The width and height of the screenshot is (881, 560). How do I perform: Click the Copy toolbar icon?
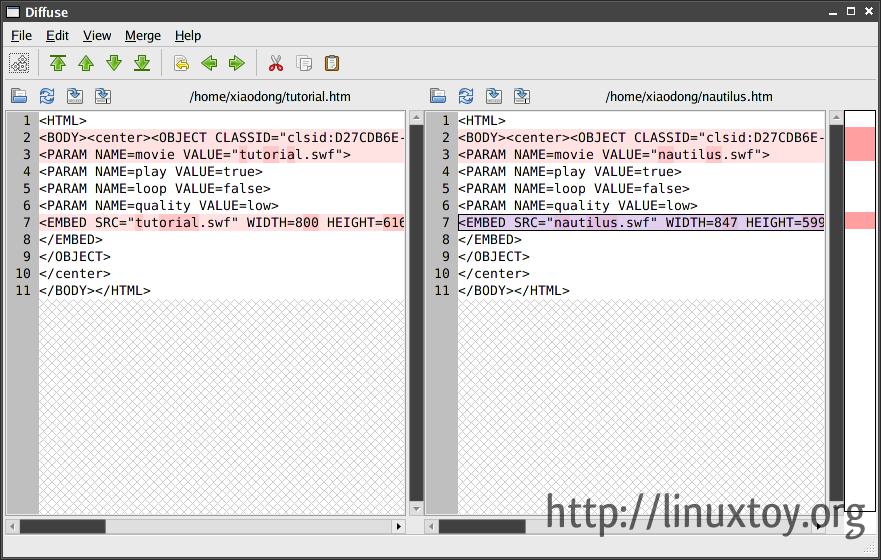pos(304,63)
